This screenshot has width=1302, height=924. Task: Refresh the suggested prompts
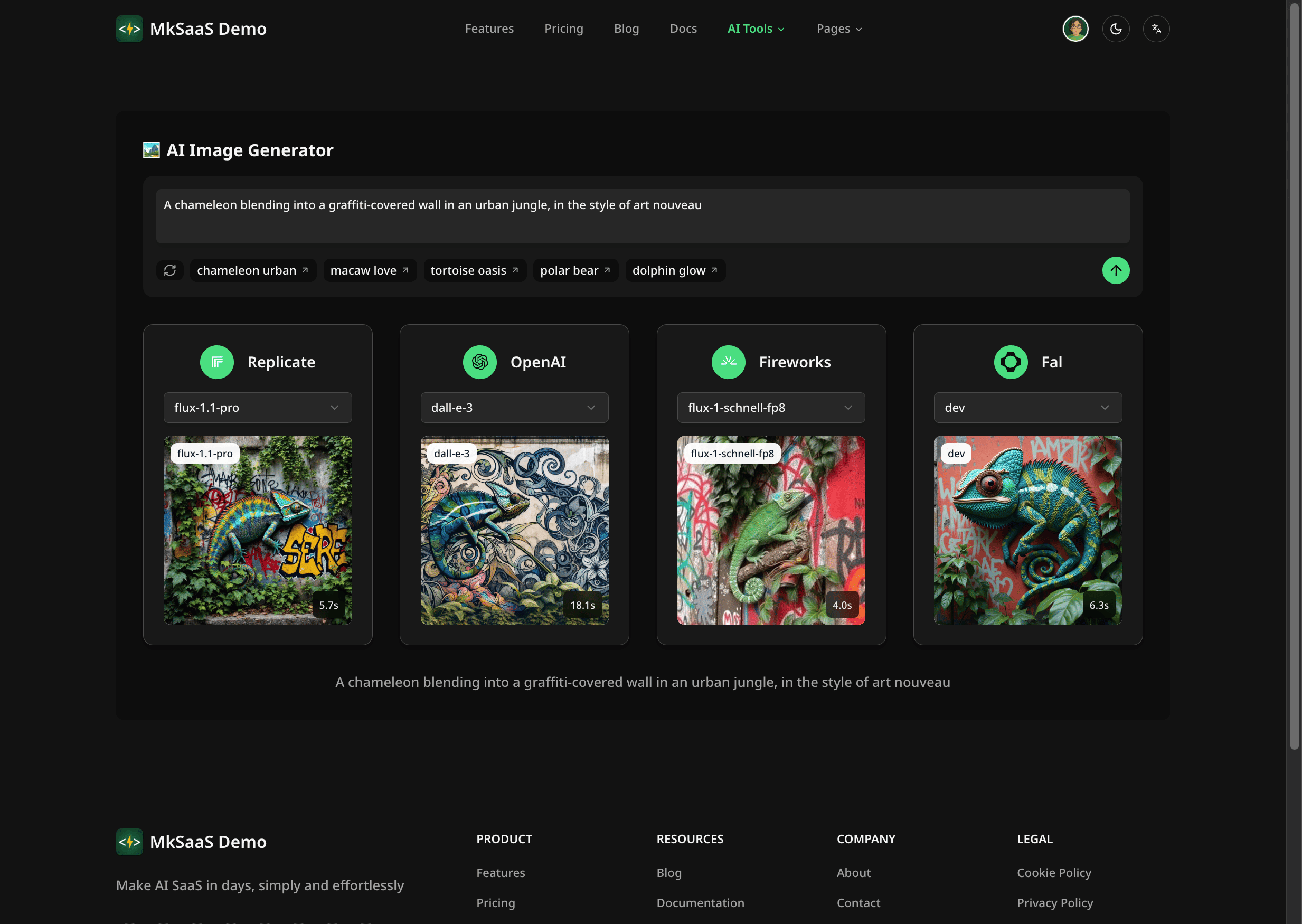pyautogui.click(x=169, y=270)
